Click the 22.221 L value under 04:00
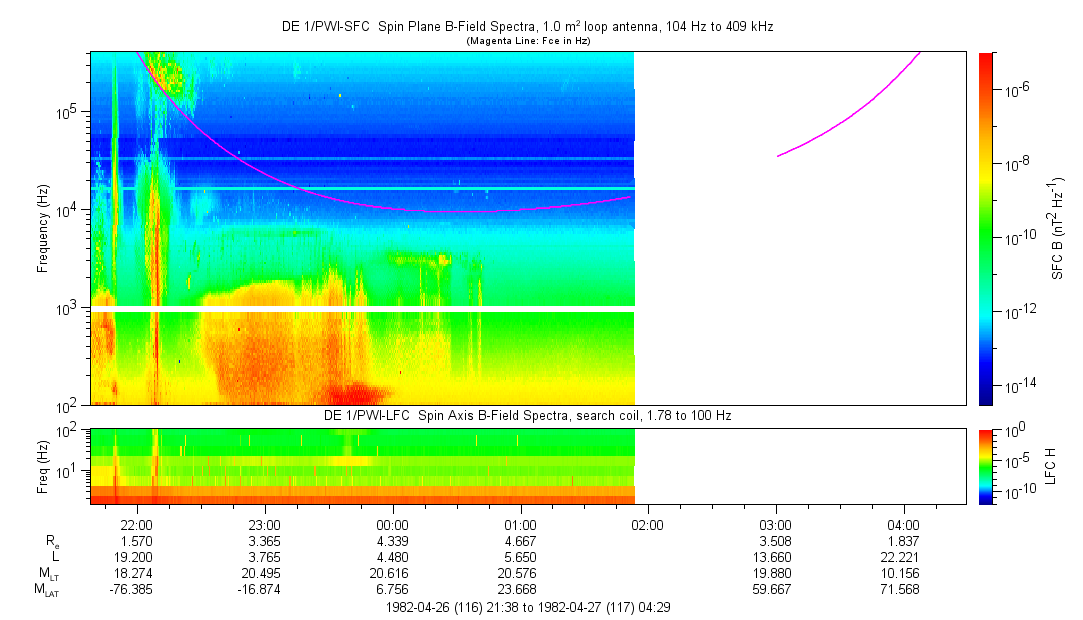 (903, 557)
